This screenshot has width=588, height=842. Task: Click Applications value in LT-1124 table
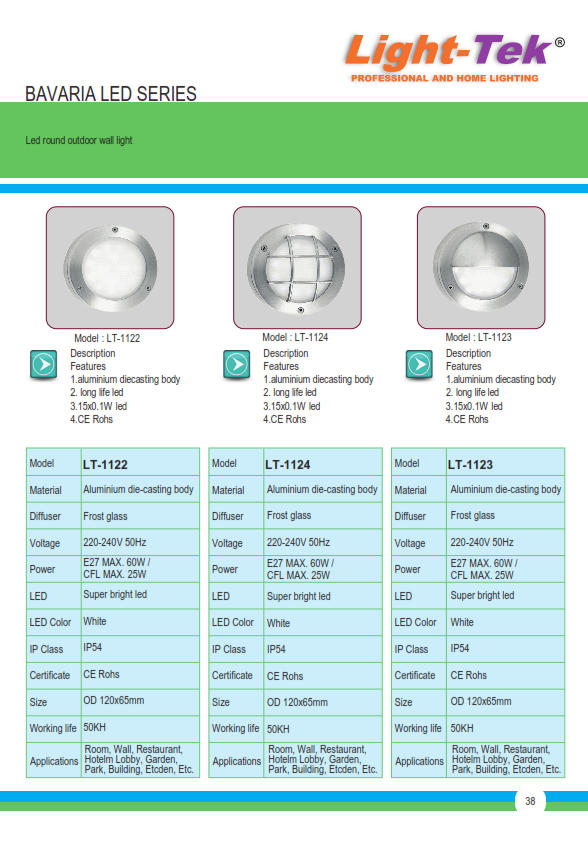[323, 760]
